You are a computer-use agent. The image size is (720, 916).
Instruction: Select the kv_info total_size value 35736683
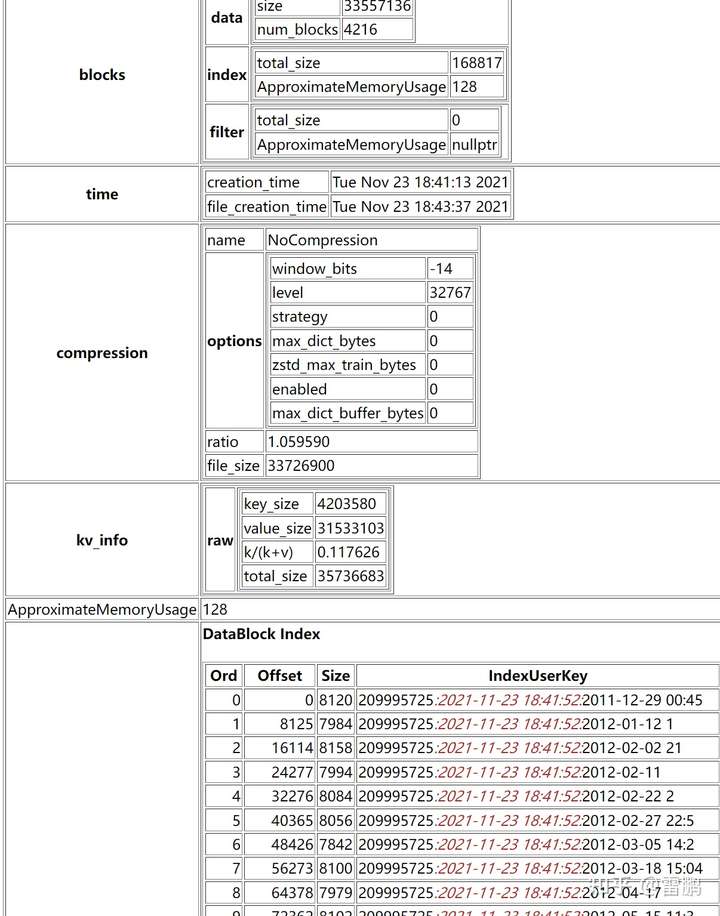coord(351,576)
